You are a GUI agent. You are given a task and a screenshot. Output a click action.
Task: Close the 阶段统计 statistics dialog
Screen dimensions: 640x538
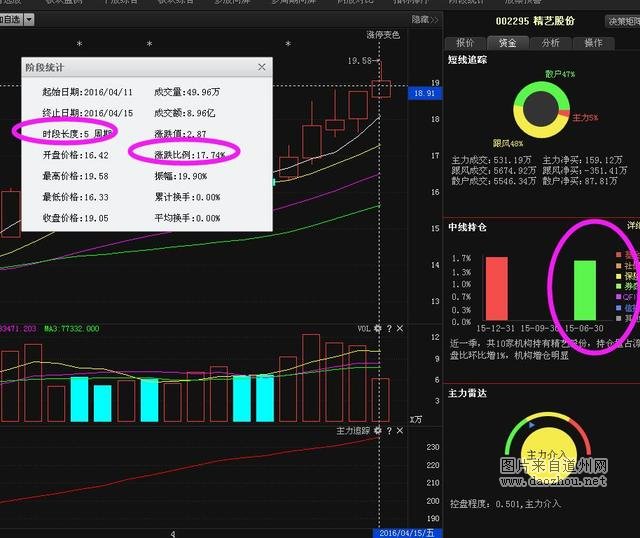point(262,67)
